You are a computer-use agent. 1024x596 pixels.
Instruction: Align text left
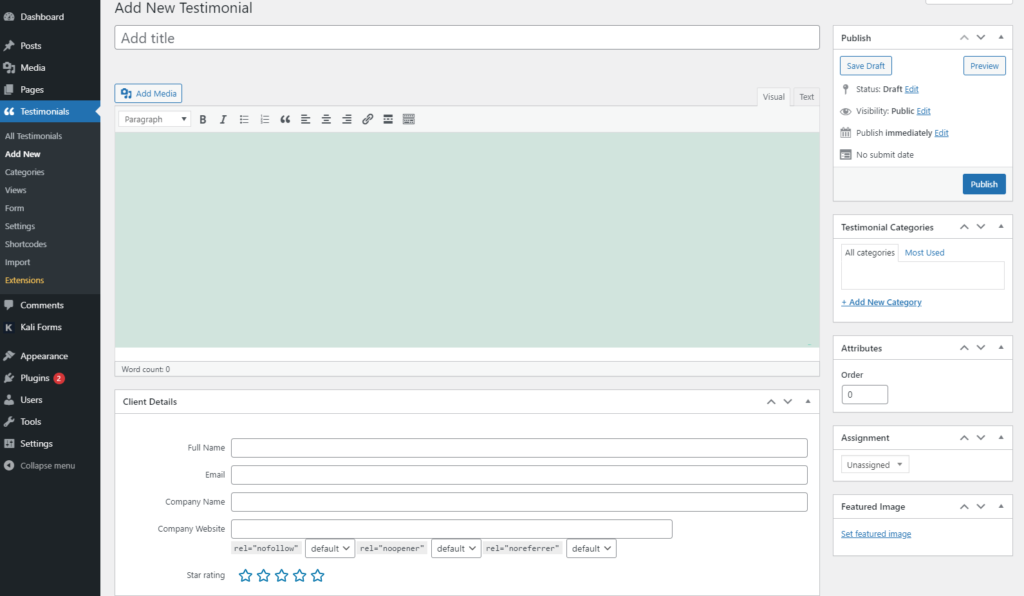tap(305, 119)
